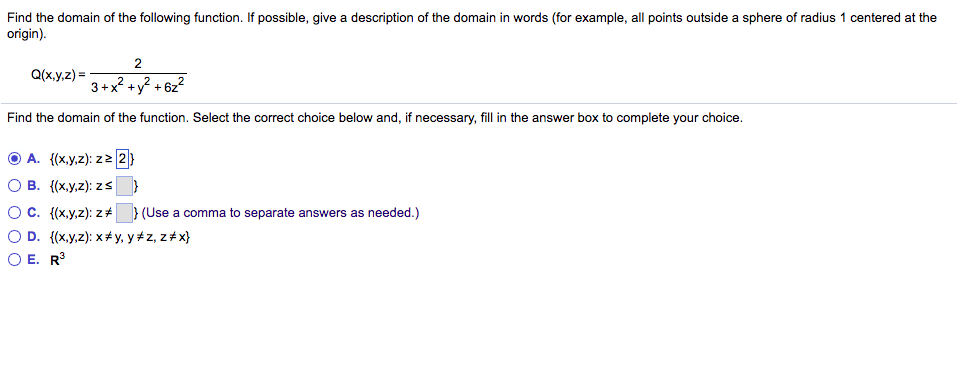Click the 'D.' letter label

pyautogui.click(x=34, y=237)
